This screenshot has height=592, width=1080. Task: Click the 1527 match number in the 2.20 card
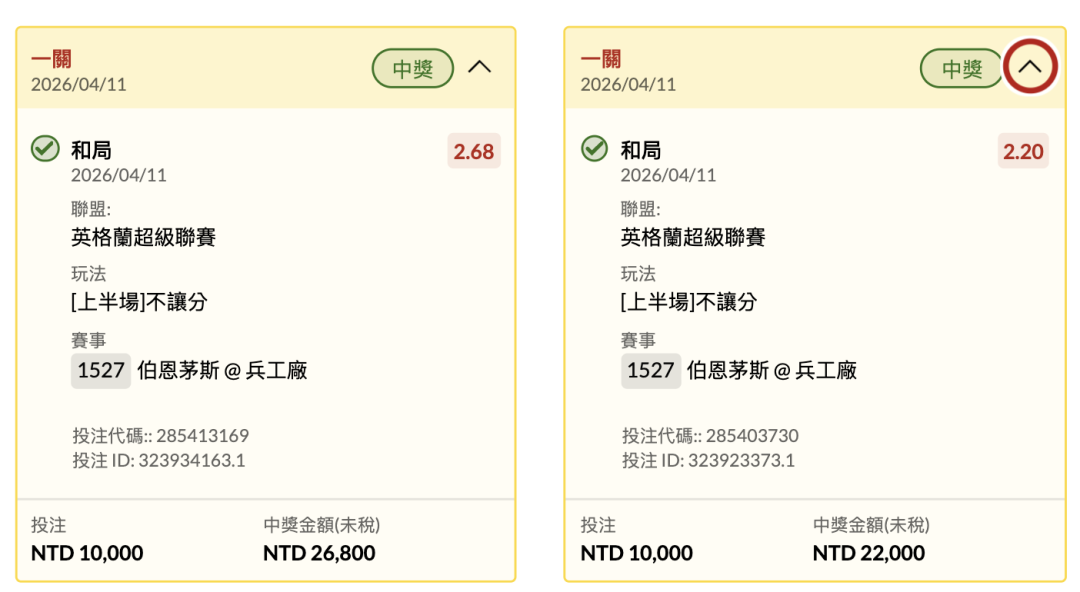point(651,371)
